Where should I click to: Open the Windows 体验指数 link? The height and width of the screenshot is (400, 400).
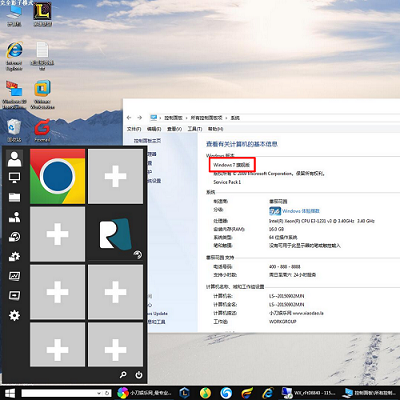301,211
